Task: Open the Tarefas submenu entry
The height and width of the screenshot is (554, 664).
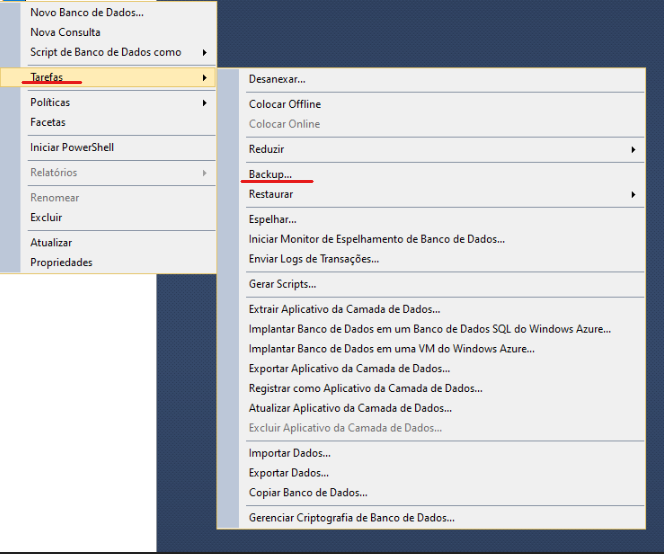Action: pos(47,77)
